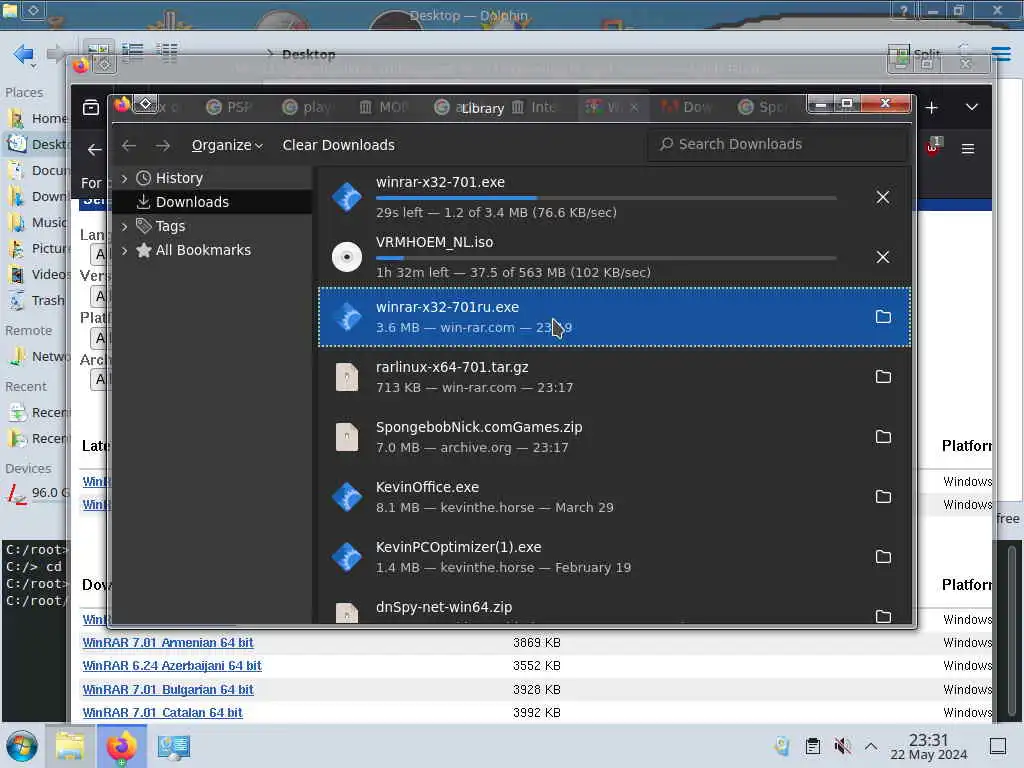Select Tags in the Library sidebar

170,226
